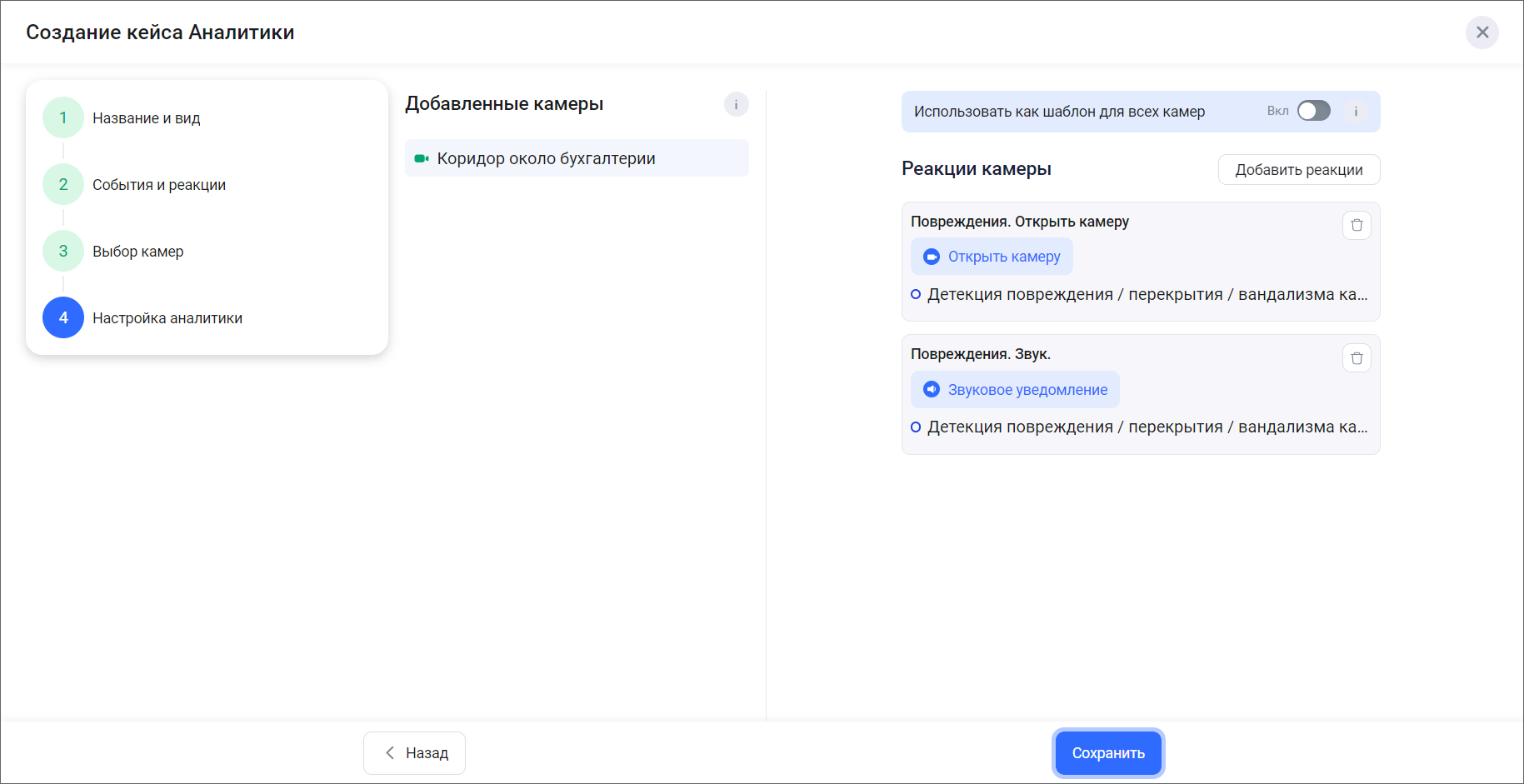Click the 'Добавить реакции' button
Image resolution: width=1524 pixels, height=784 pixels.
coord(1298,170)
